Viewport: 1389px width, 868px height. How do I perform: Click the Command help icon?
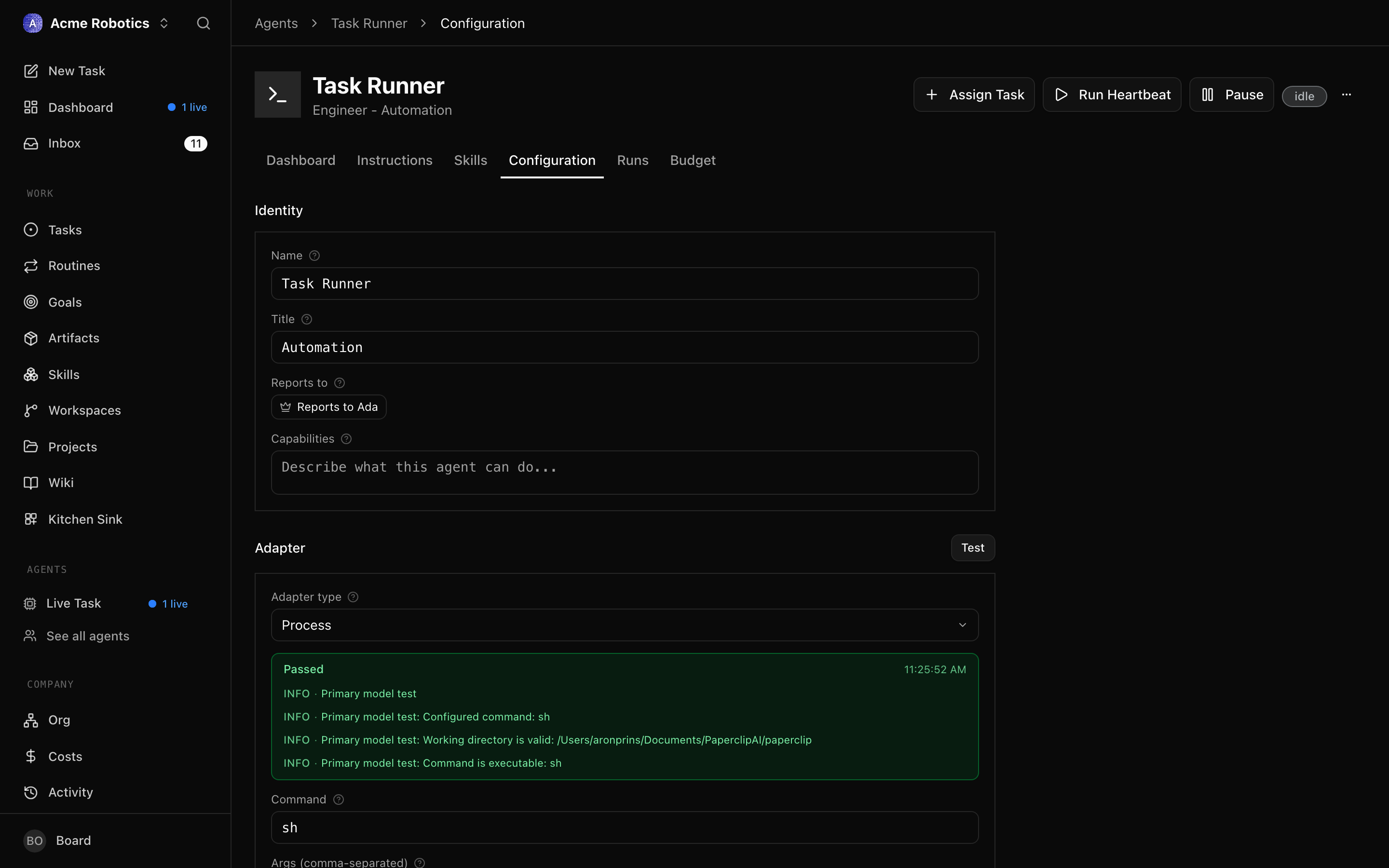[339, 800]
